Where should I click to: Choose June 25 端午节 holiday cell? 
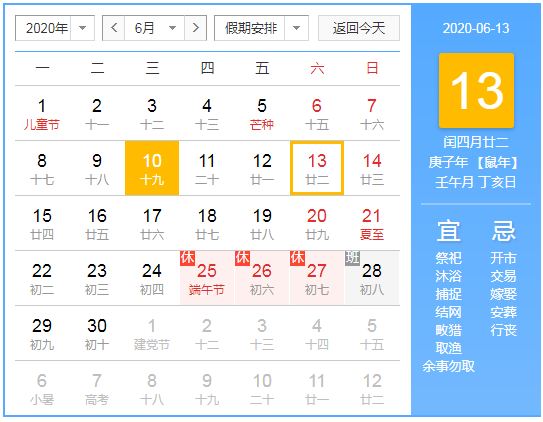pyautogui.click(x=207, y=278)
